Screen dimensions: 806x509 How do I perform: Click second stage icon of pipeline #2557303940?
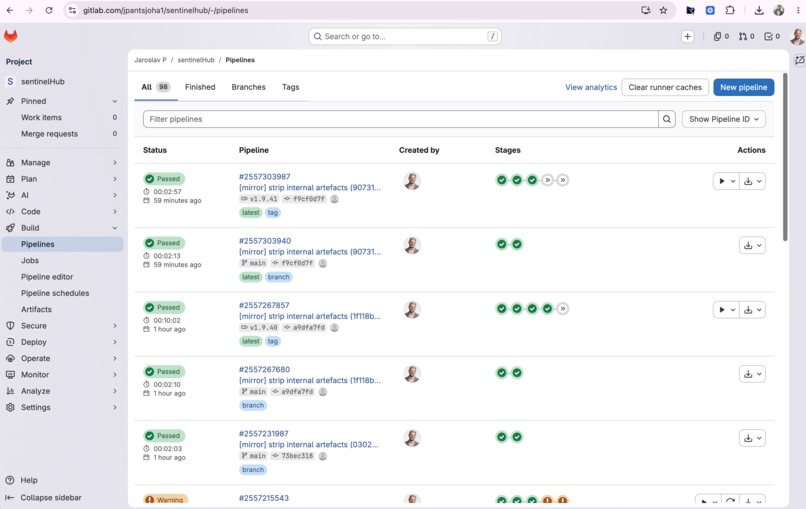click(x=517, y=244)
